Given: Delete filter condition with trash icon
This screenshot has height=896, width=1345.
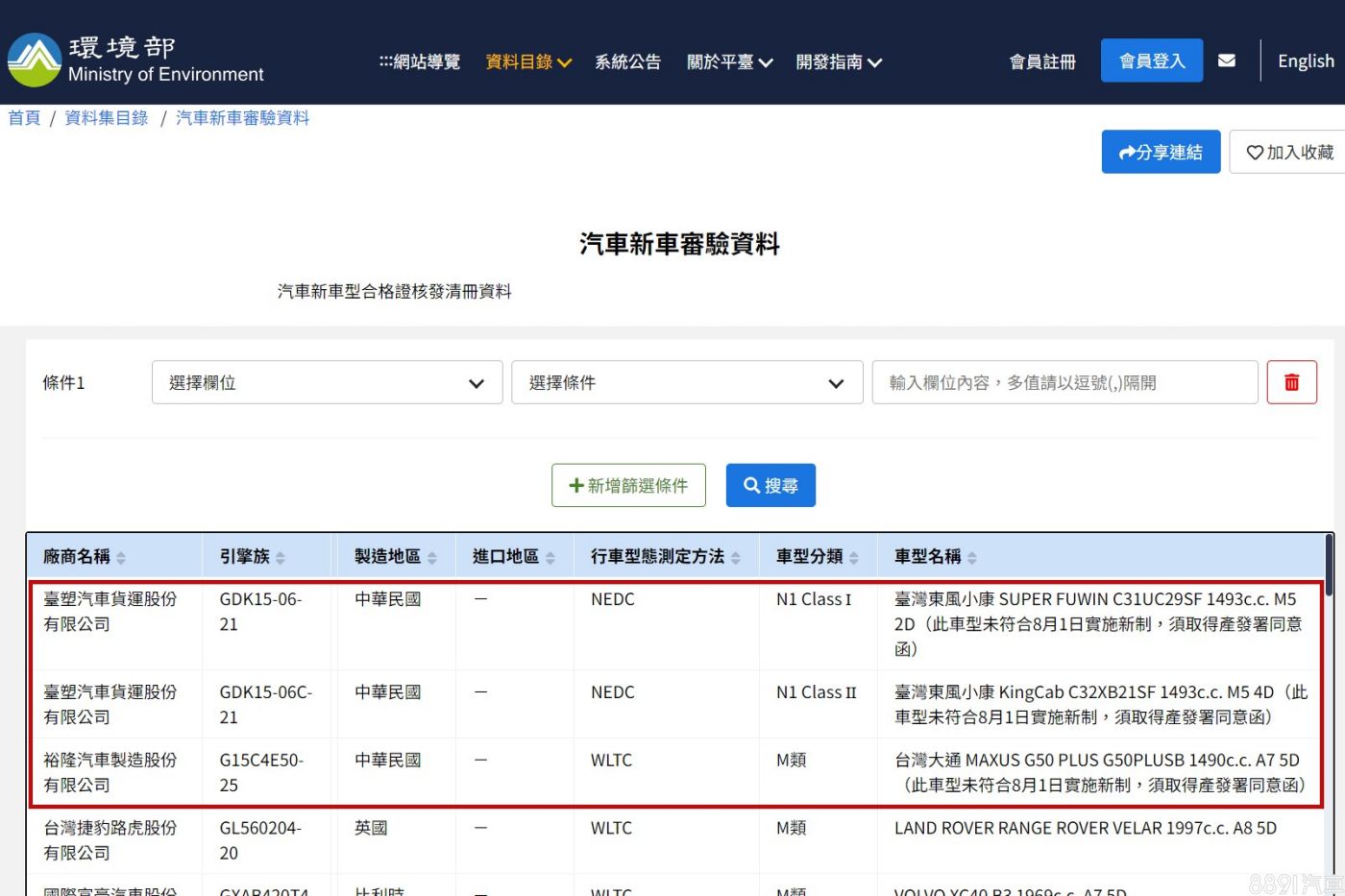Looking at the screenshot, I should (x=1291, y=382).
